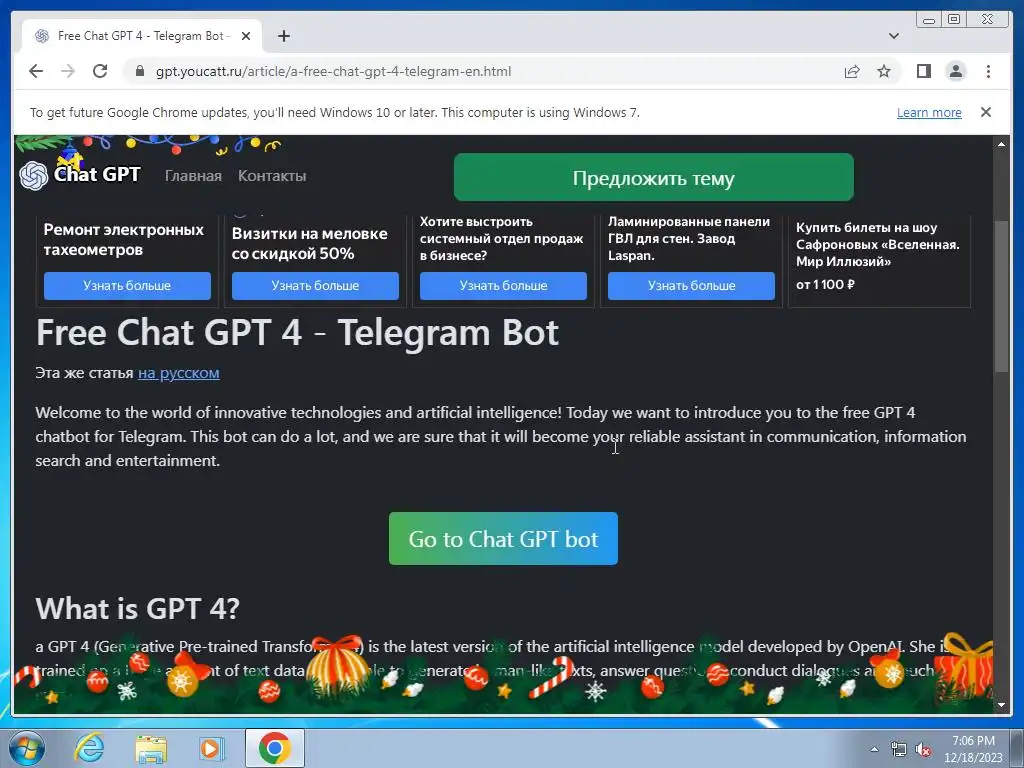This screenshot has height=768, width=1024.
Task: Click the vertical scrollbar thumb
Action: pos(1001,295)
